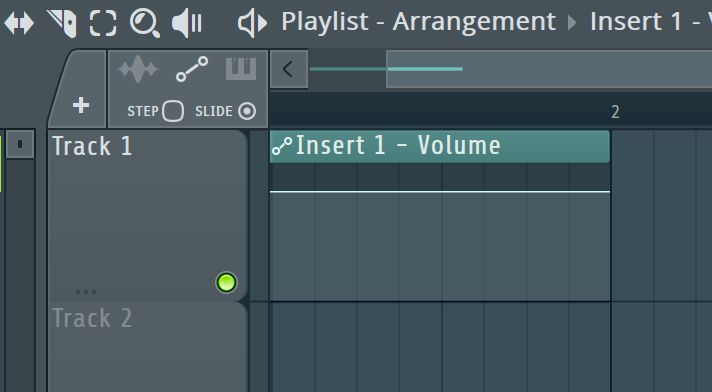This screenshot has width=712, height=392.
Task: Open the Insert 1 - Volume clip menu
Action: click(282, 146)
